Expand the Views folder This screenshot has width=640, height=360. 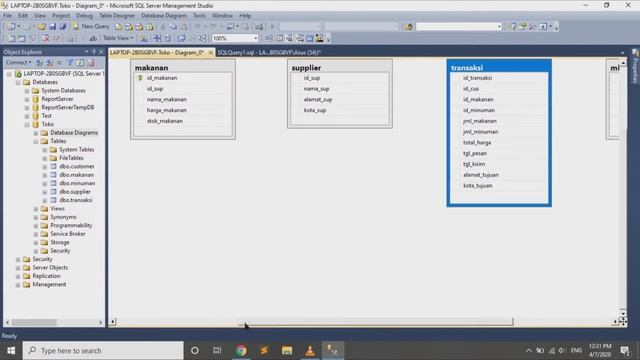[36, 209]
